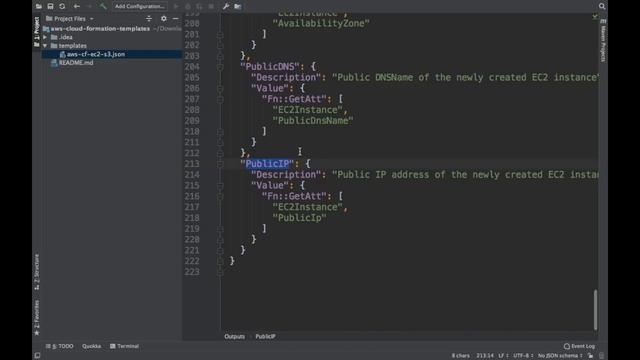Open Settings via the wrench icon

226,6
